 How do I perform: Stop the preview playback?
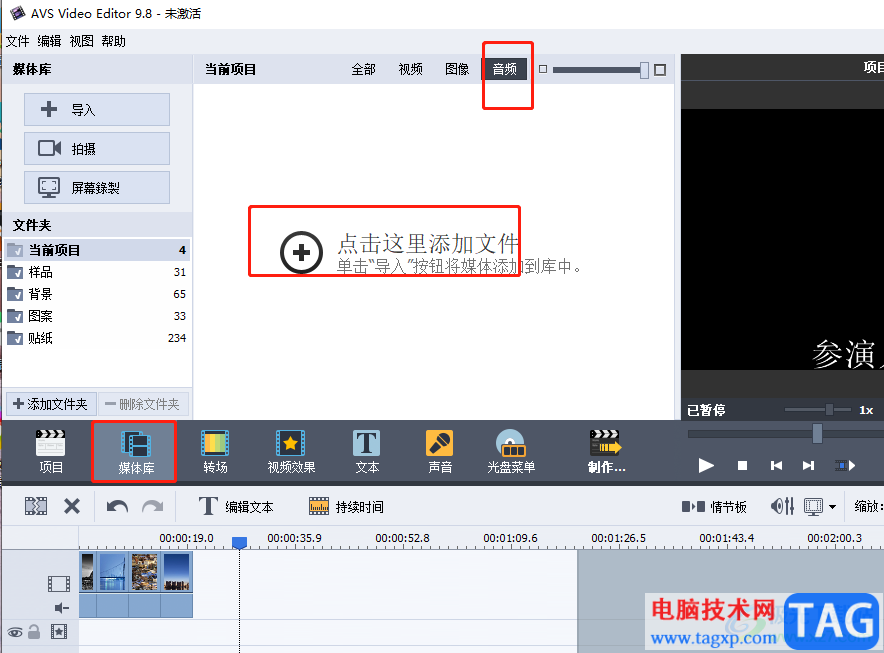click(x=742, y=465)
